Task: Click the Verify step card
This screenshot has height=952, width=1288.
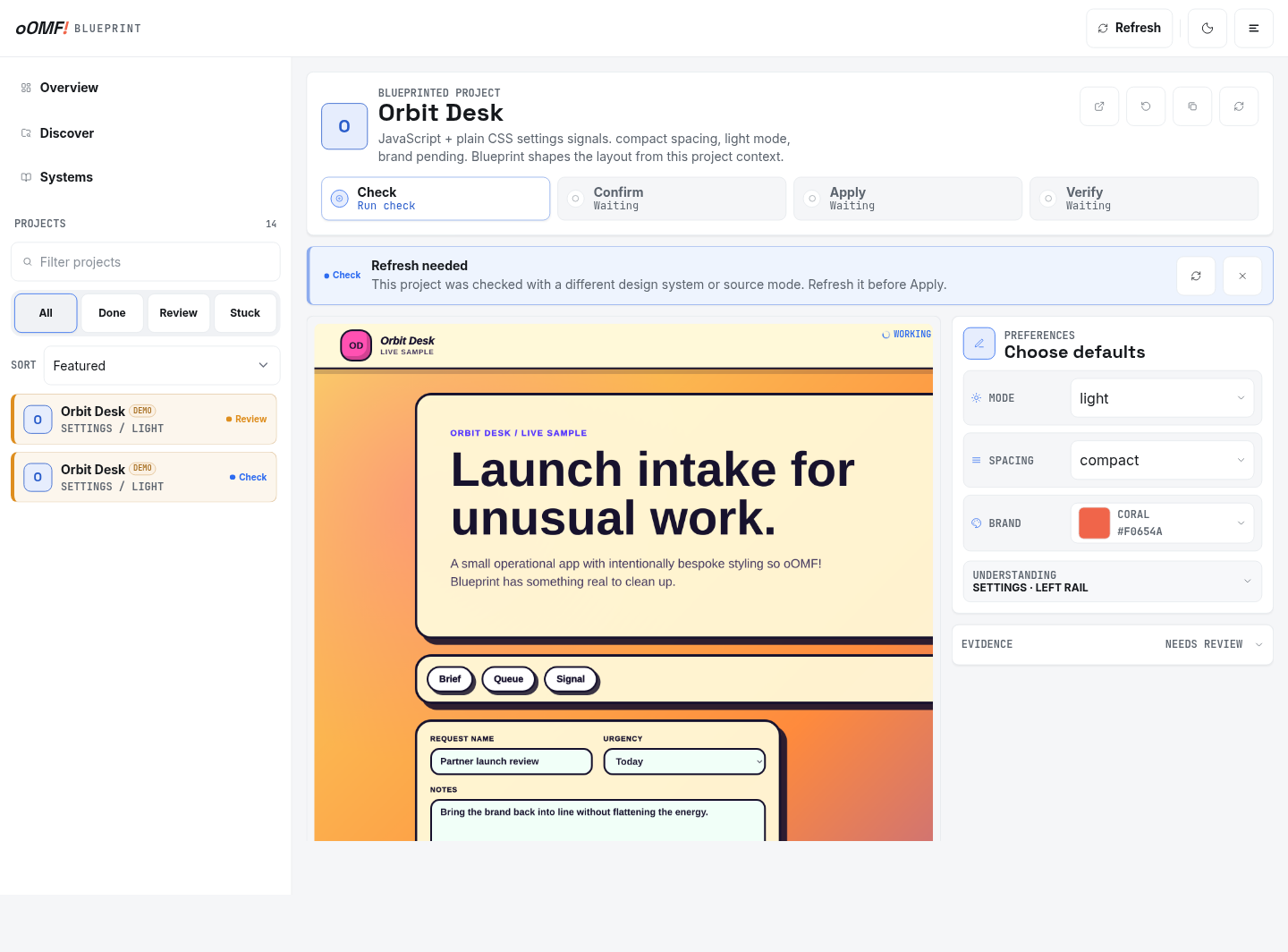Action: [x=1144, y=199]
